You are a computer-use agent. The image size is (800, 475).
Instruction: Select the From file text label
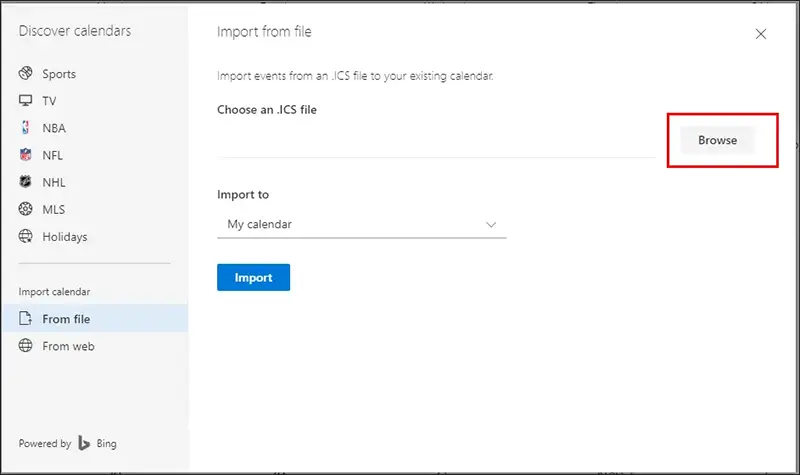66,319
